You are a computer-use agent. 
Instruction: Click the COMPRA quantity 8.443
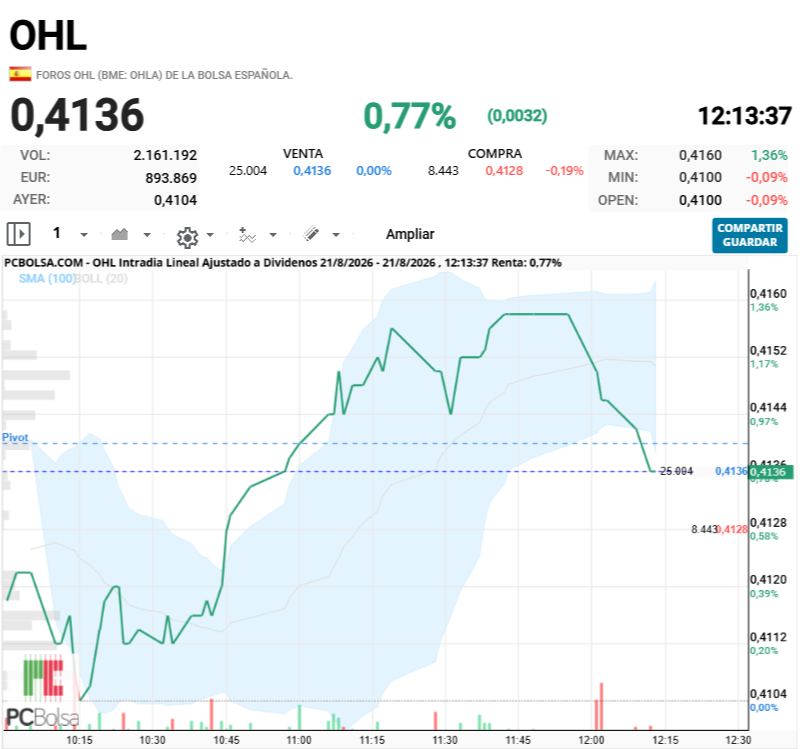(x=443, y=171)
